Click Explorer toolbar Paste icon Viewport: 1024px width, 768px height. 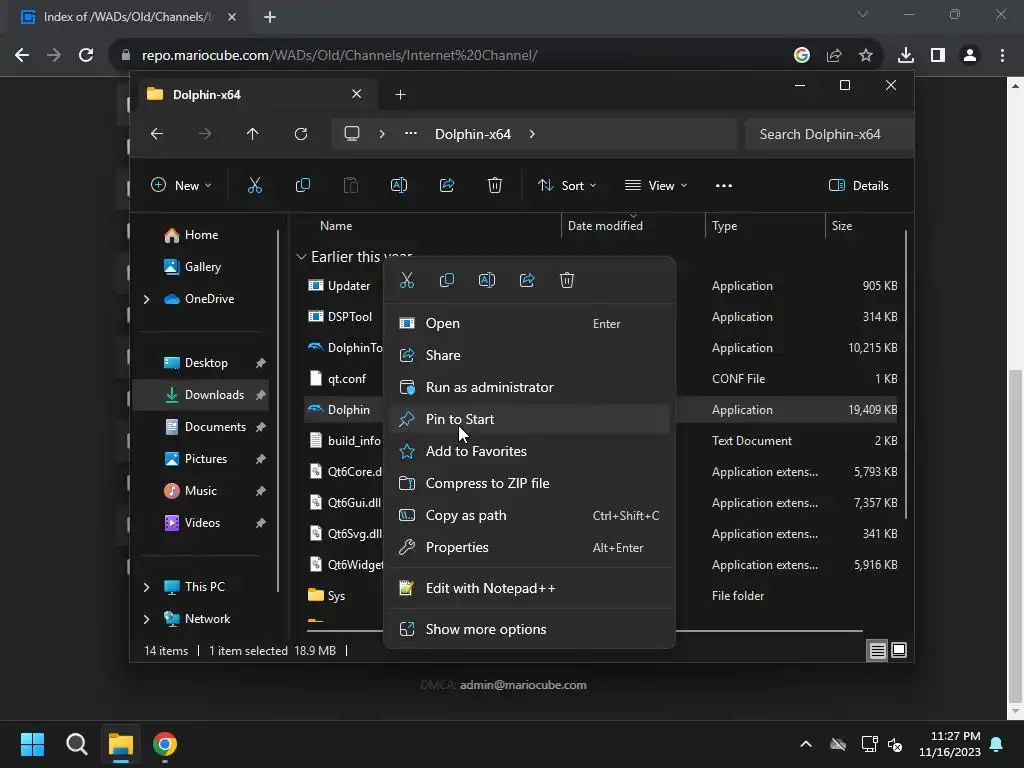point(351,185)
